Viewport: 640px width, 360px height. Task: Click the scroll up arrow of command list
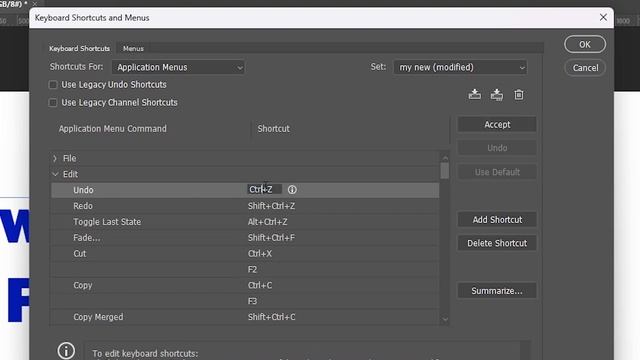[445, 158]
